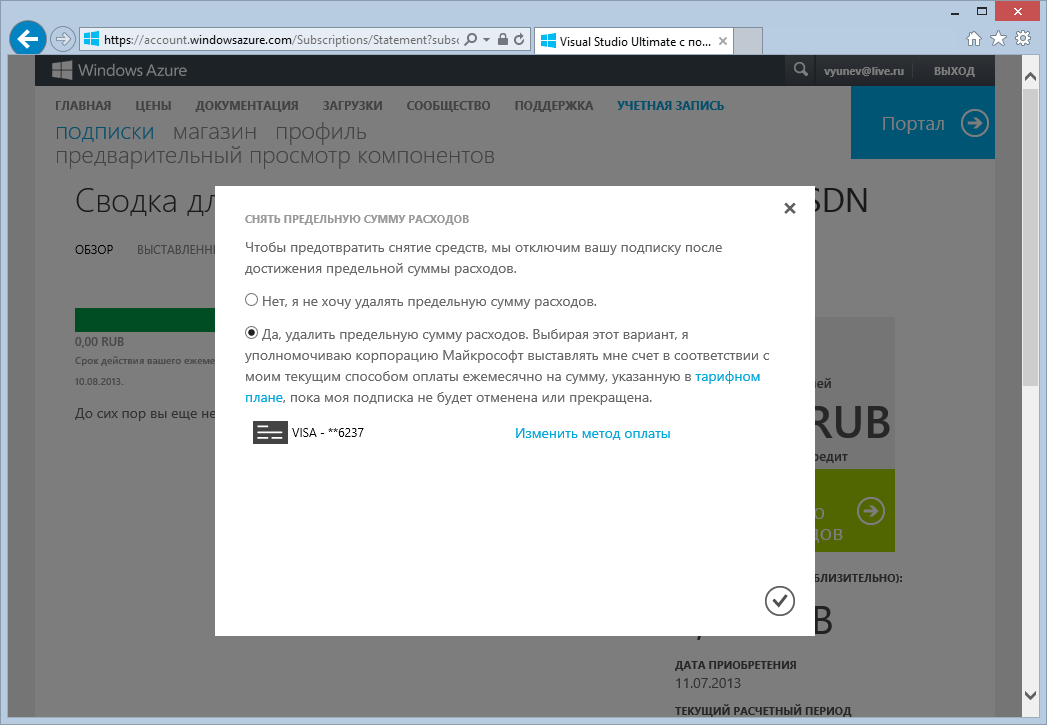The image size is (1047, 725).
Task: Open the ПОДДЕРЖКА menu item
Action: (x=554, y=105)
